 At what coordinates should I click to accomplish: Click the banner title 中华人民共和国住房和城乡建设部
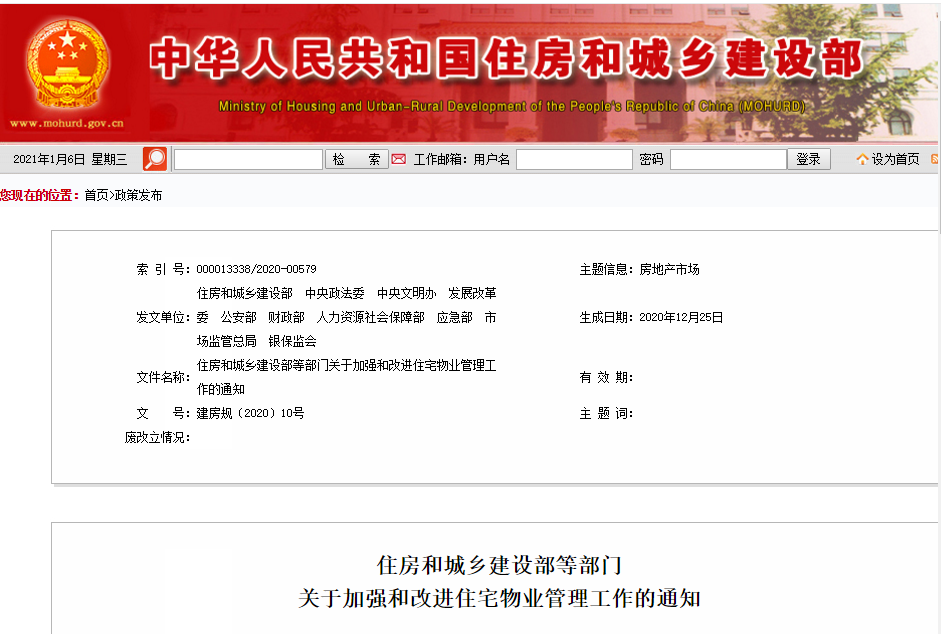506,58
